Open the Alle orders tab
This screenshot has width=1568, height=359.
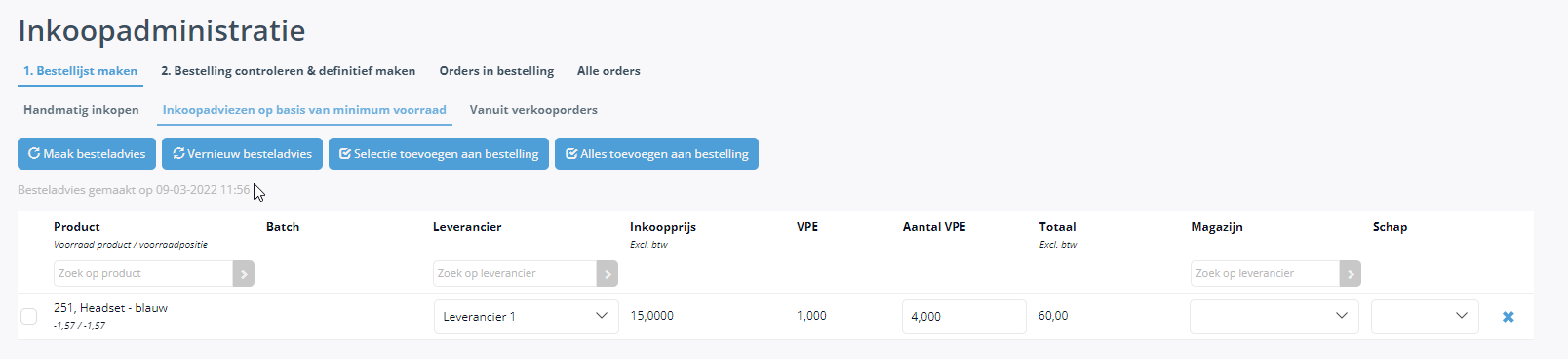tap(608, 71)
